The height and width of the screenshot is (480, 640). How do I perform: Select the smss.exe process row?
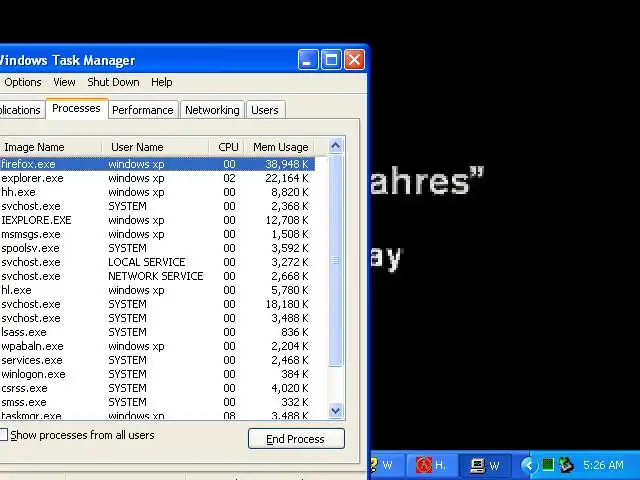[x=157, y=402]
